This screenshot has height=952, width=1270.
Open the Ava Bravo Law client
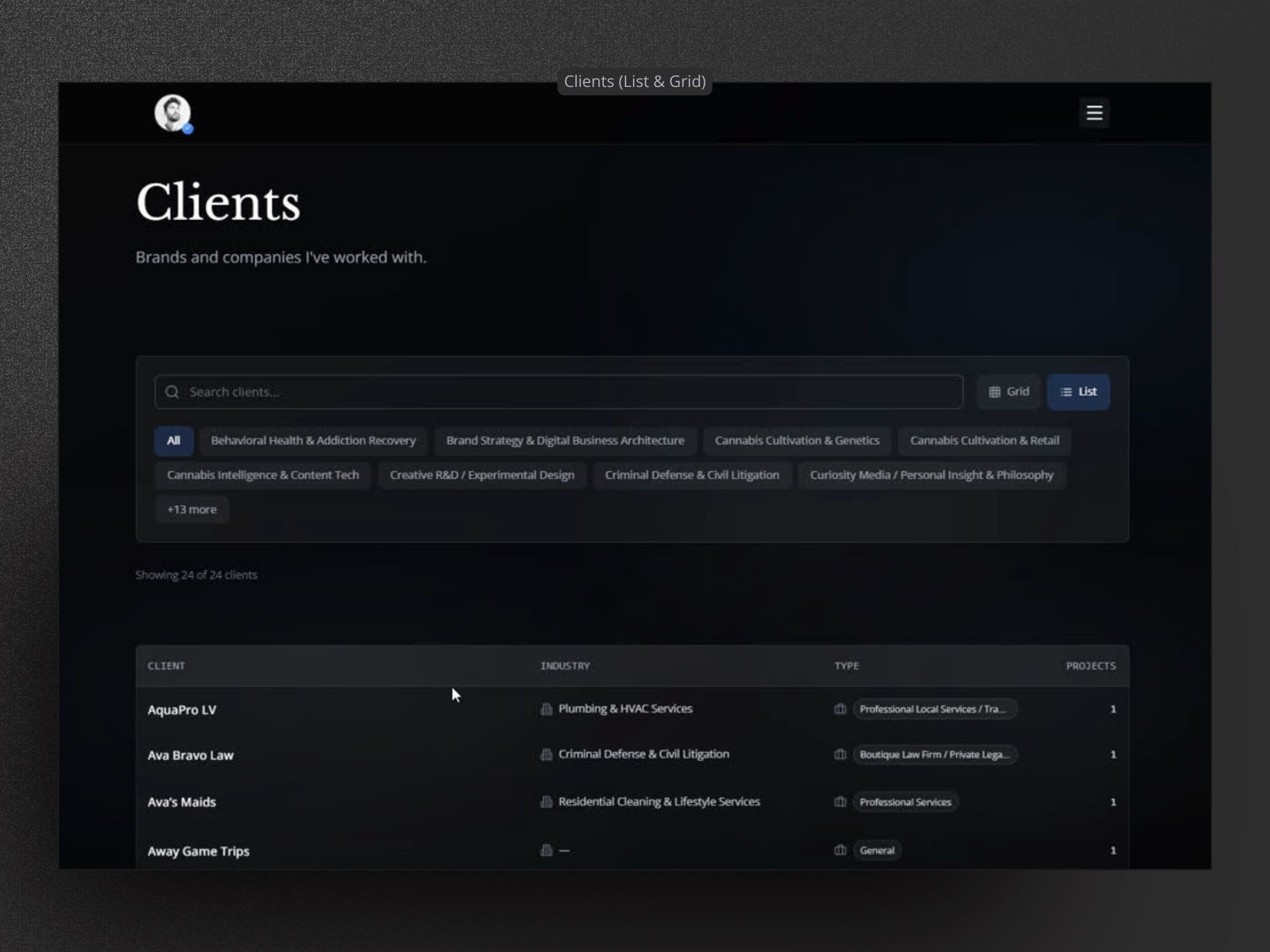[x=190, y=755]
